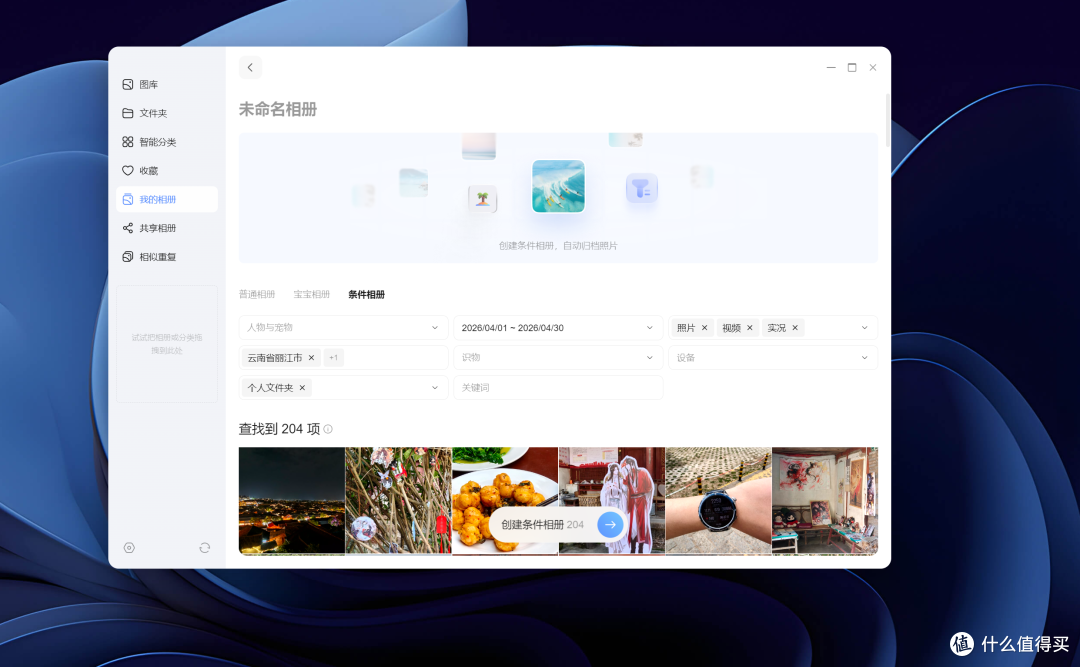Click the 查找到 204 项 result text
Screen dimensions: 1080x667
(279, 429)
